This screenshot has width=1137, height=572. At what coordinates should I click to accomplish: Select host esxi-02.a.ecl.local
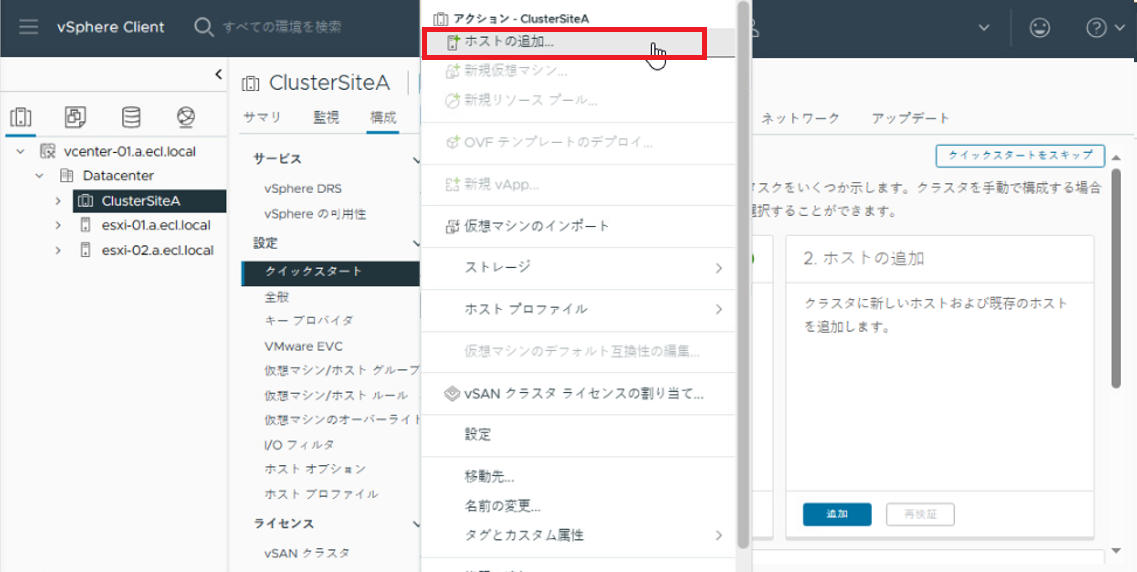click(x=157, y=250)
